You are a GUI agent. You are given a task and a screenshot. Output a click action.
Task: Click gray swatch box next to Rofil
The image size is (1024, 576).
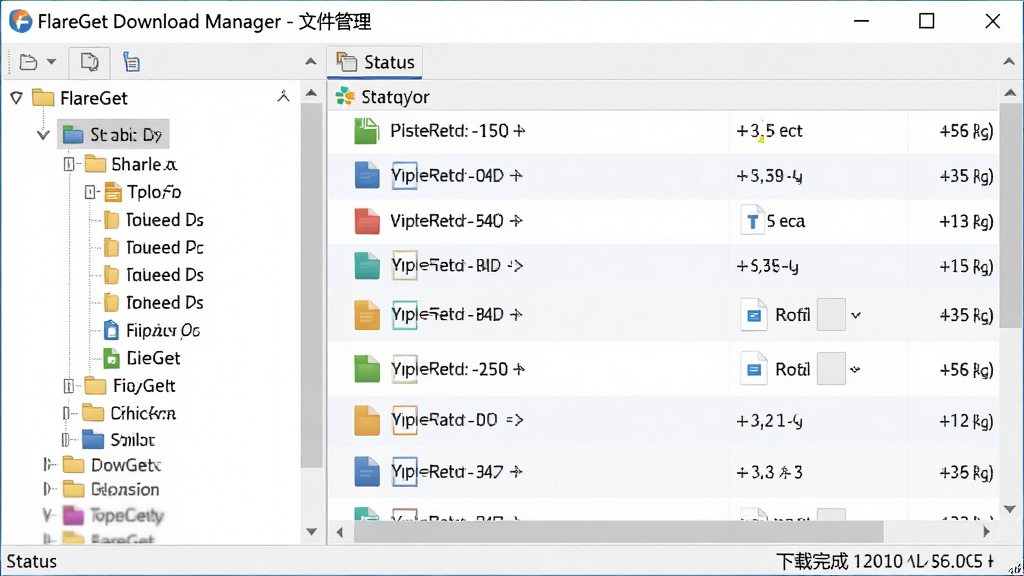831,315
